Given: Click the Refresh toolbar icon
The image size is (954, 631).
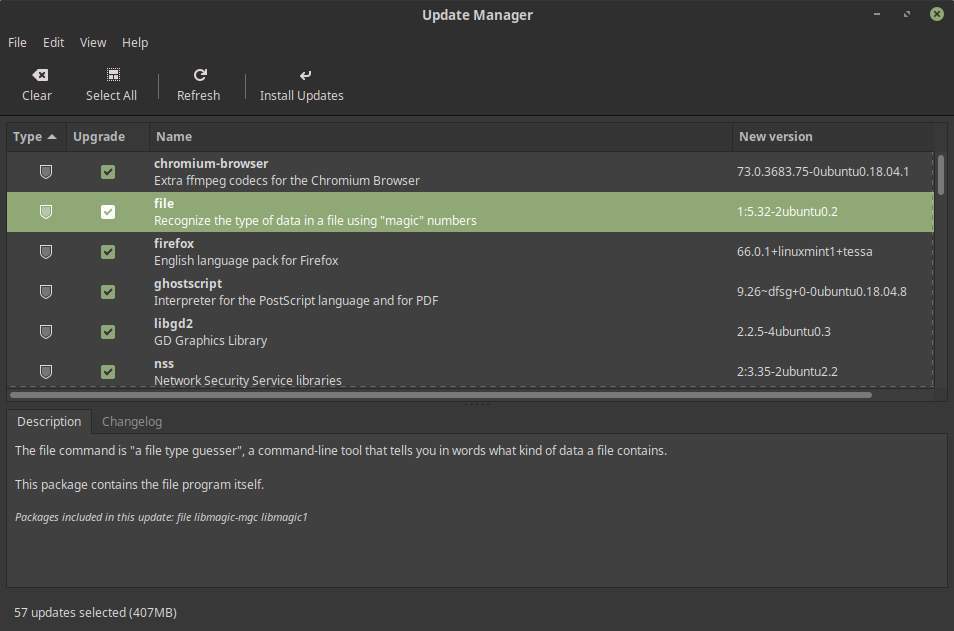Looking at the screenshot, I should pos(200,75).
